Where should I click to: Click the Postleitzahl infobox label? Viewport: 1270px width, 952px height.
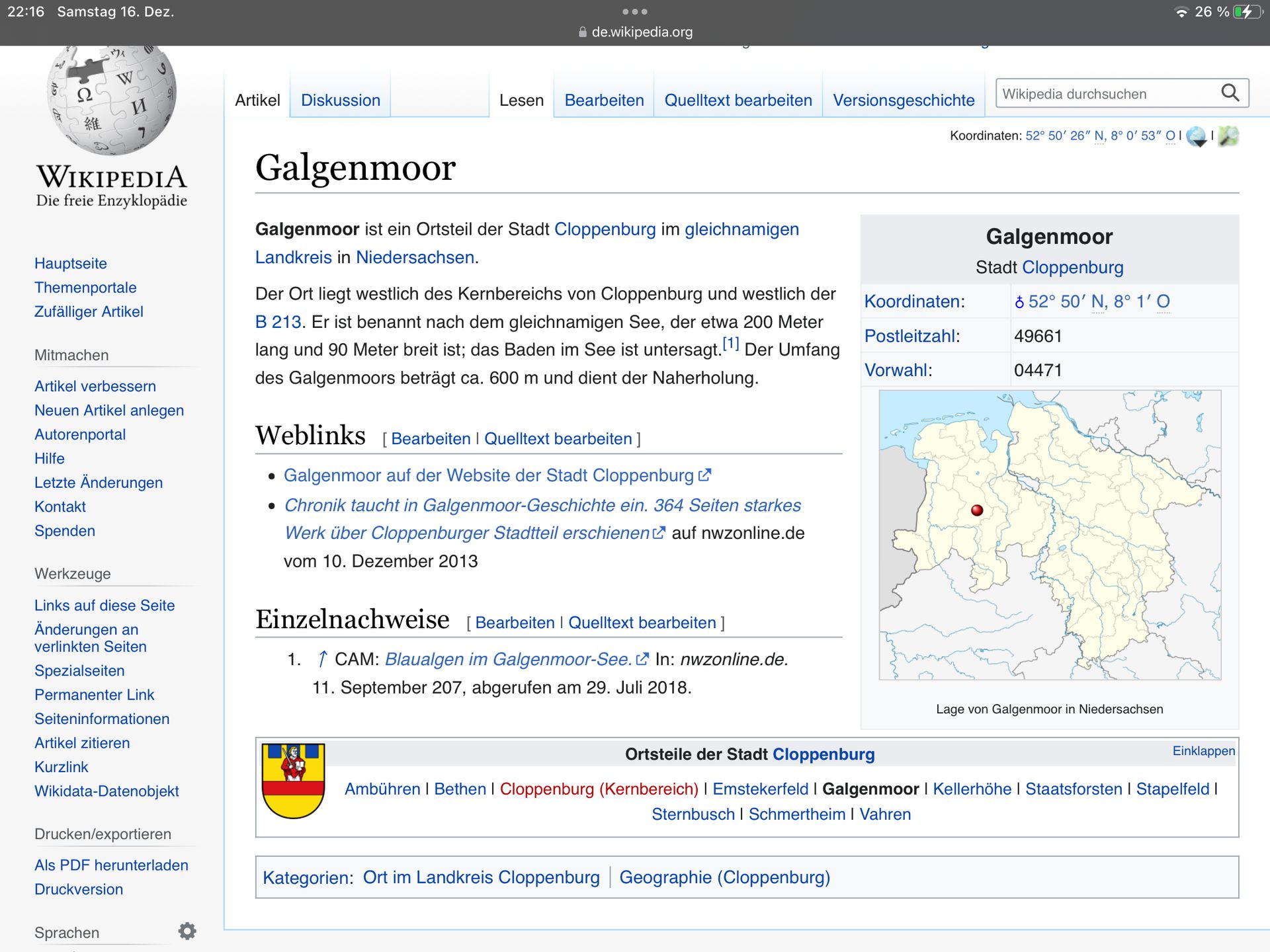coord(910,336)
